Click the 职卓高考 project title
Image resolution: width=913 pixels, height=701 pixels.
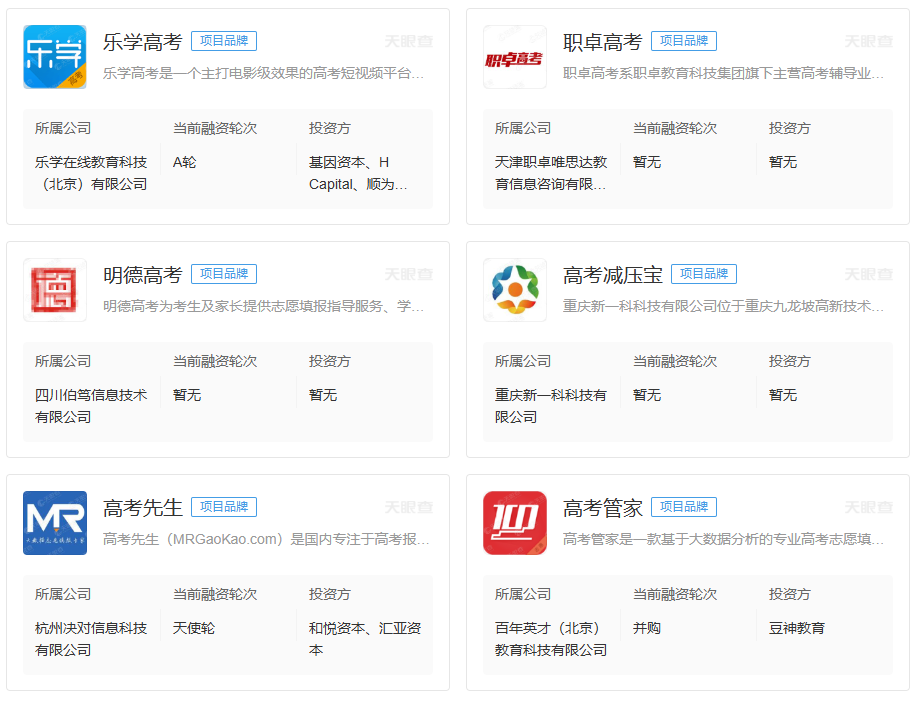coord(603,42)
